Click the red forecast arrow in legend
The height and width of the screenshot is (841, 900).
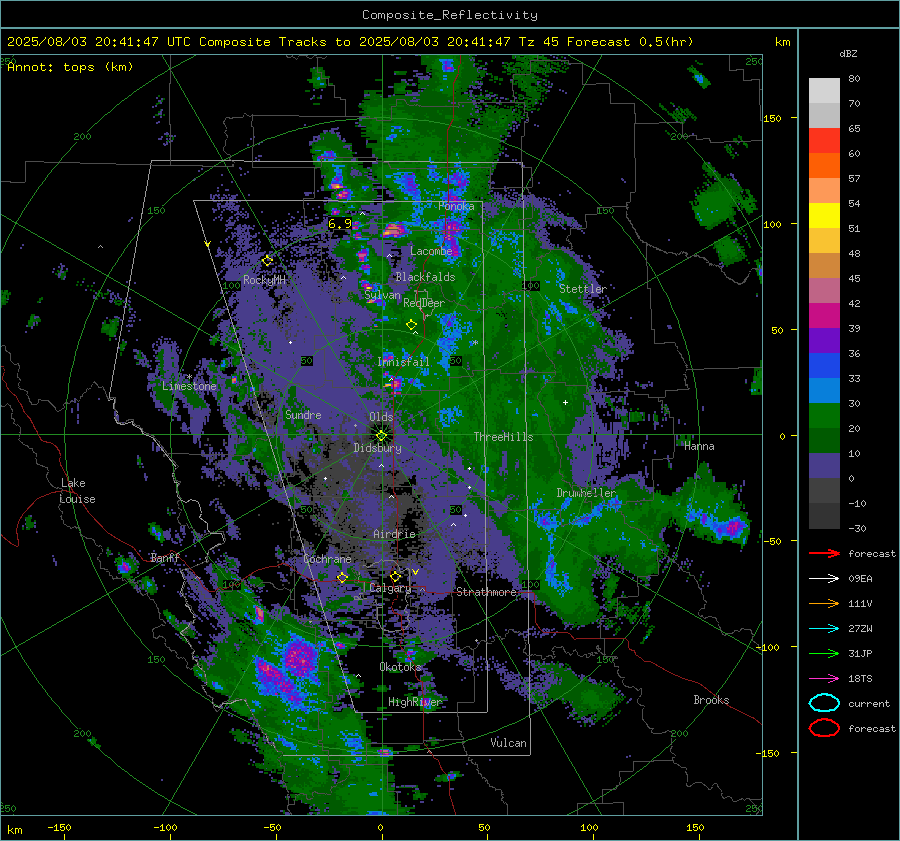[824, 553]
